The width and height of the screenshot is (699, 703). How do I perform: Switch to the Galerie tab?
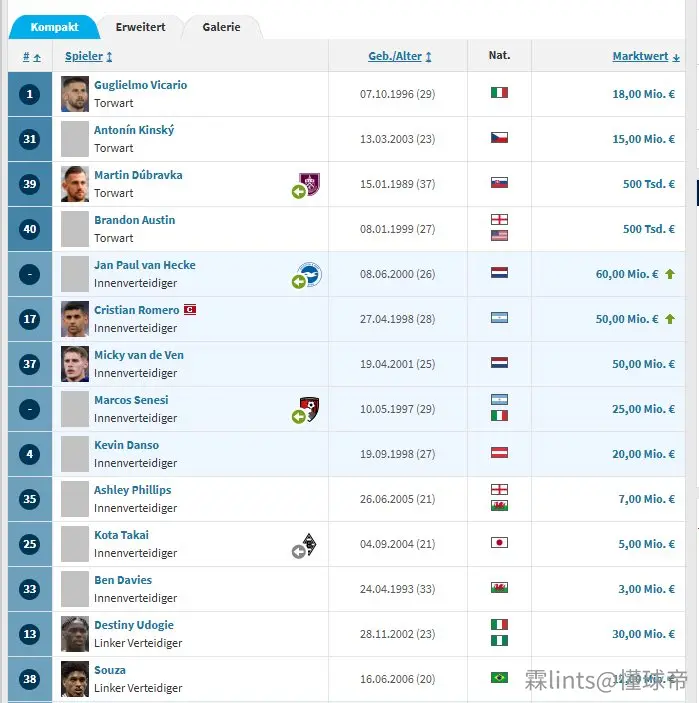(221, 27)
